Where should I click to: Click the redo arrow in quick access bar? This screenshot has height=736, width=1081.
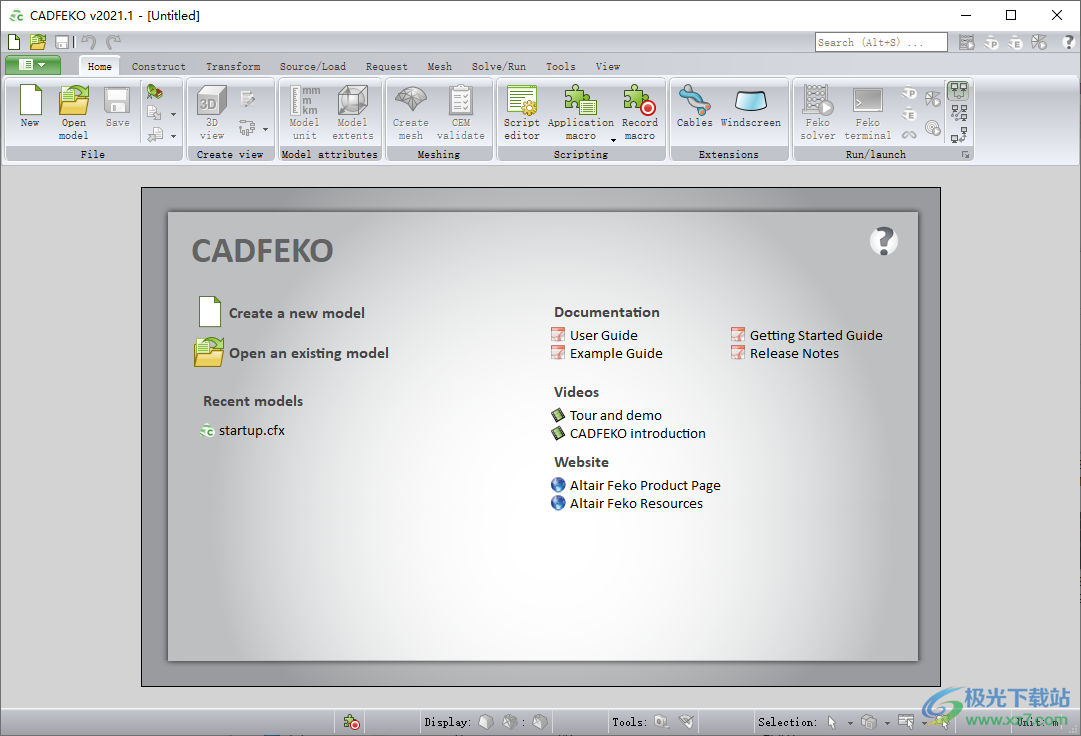tap(114, 42)
